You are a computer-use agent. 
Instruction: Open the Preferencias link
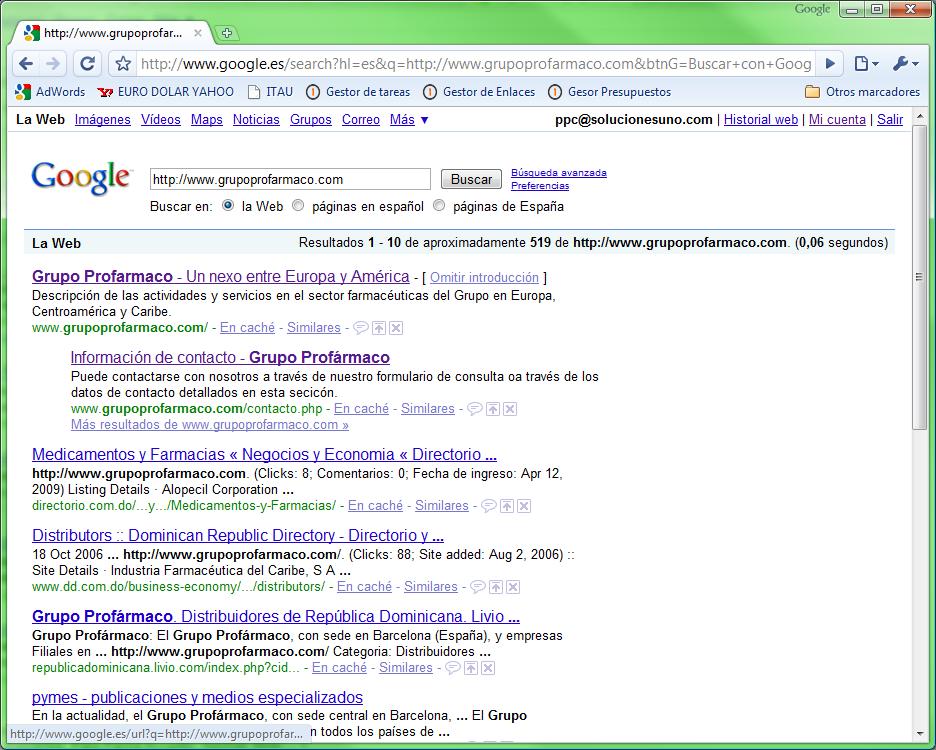(x=540, y=186)
